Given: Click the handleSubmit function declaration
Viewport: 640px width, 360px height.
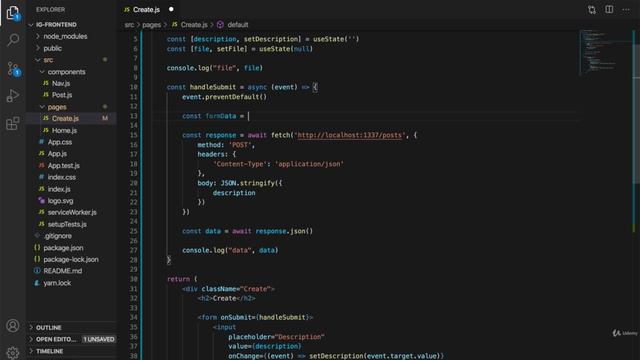Looking at the screenshot, I should (242, 87).
